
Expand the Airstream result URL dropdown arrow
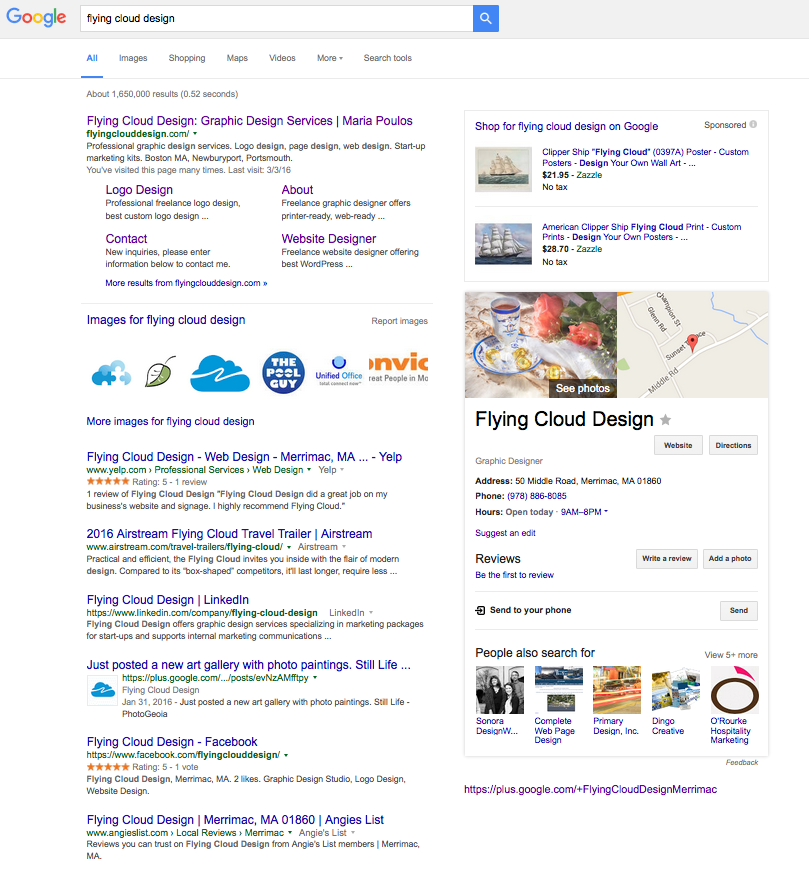pos(289,547)
